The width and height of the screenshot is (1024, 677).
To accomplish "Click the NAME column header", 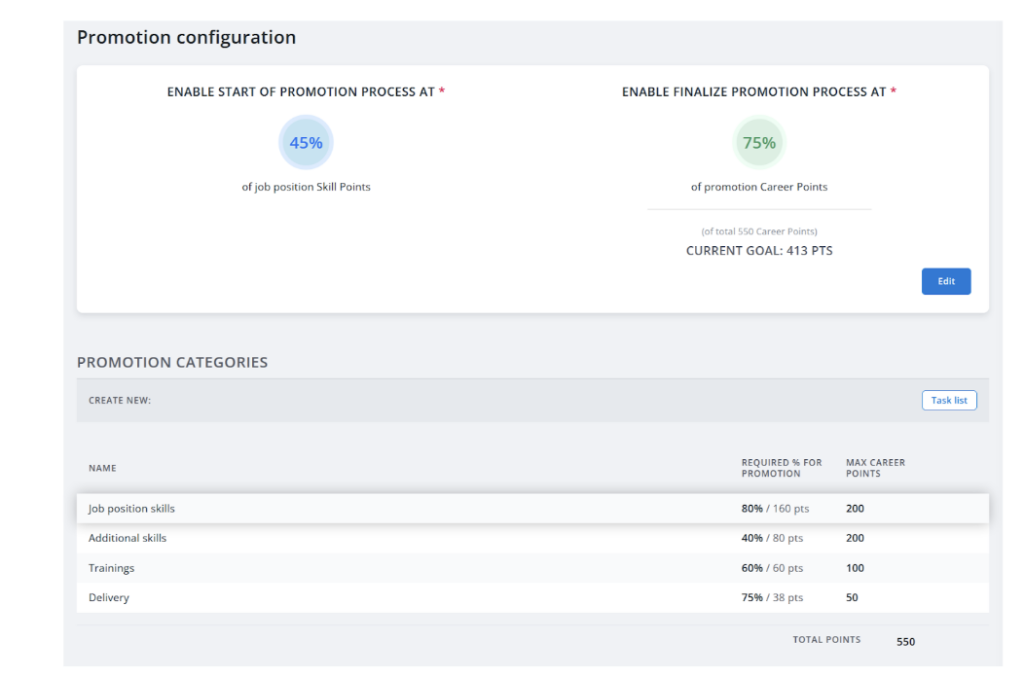I will 102,468.
